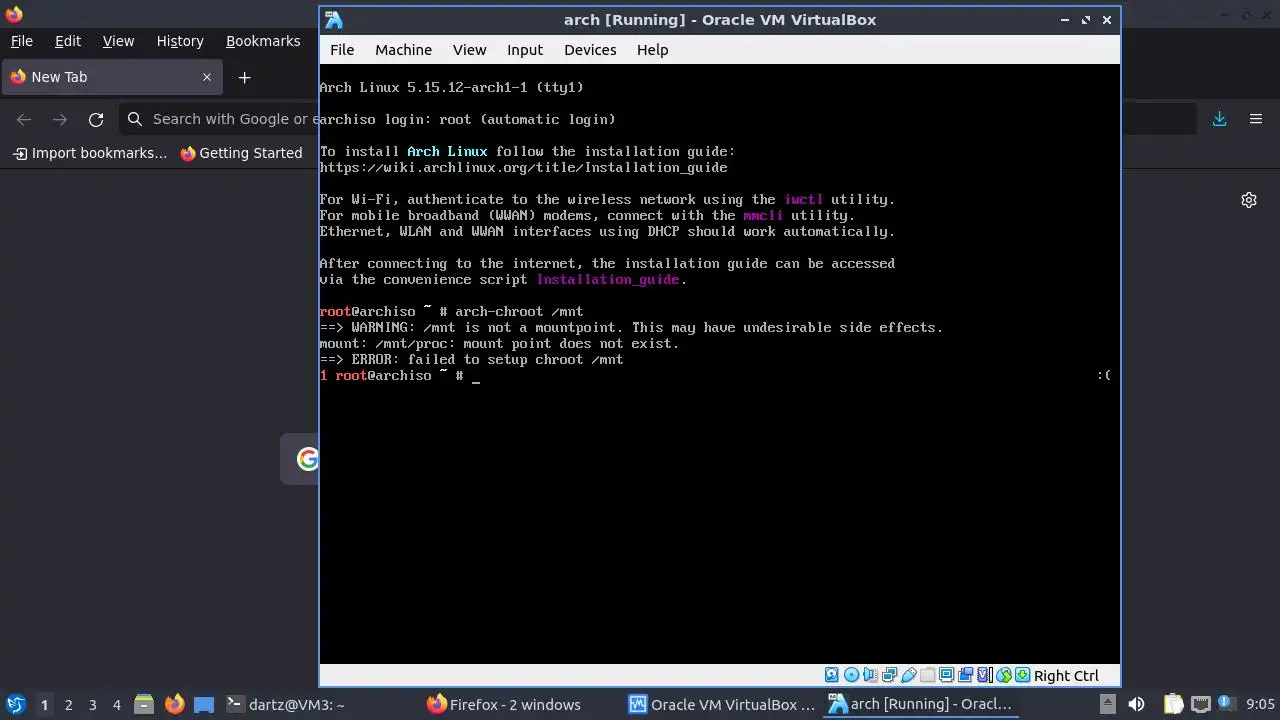Viewport: 1280px width, 720px height.
Task: Expand the system tray hidden icons arrow
Action: point(1107,705)
